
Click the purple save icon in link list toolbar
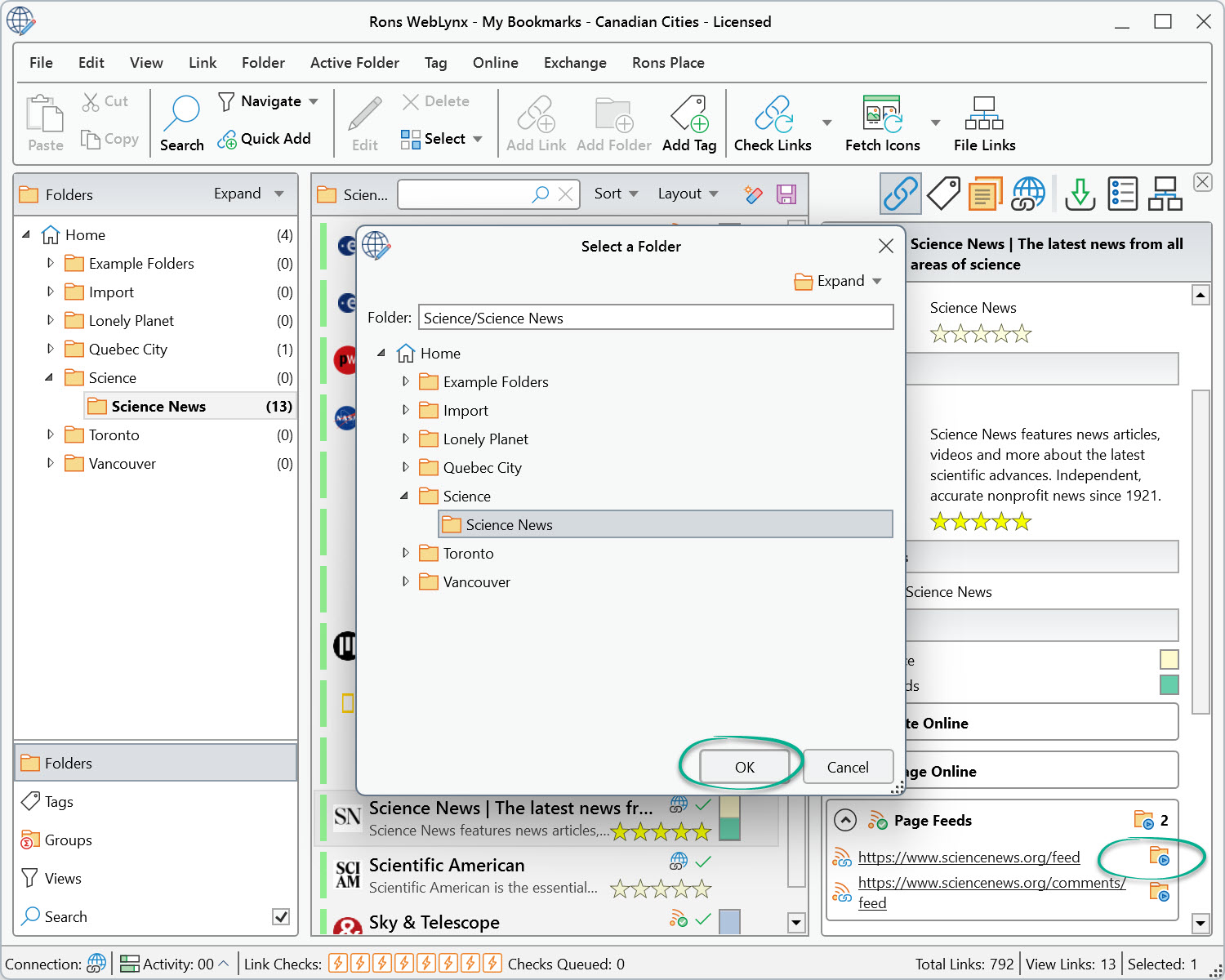pyautogui.click(x=786, y=194)
